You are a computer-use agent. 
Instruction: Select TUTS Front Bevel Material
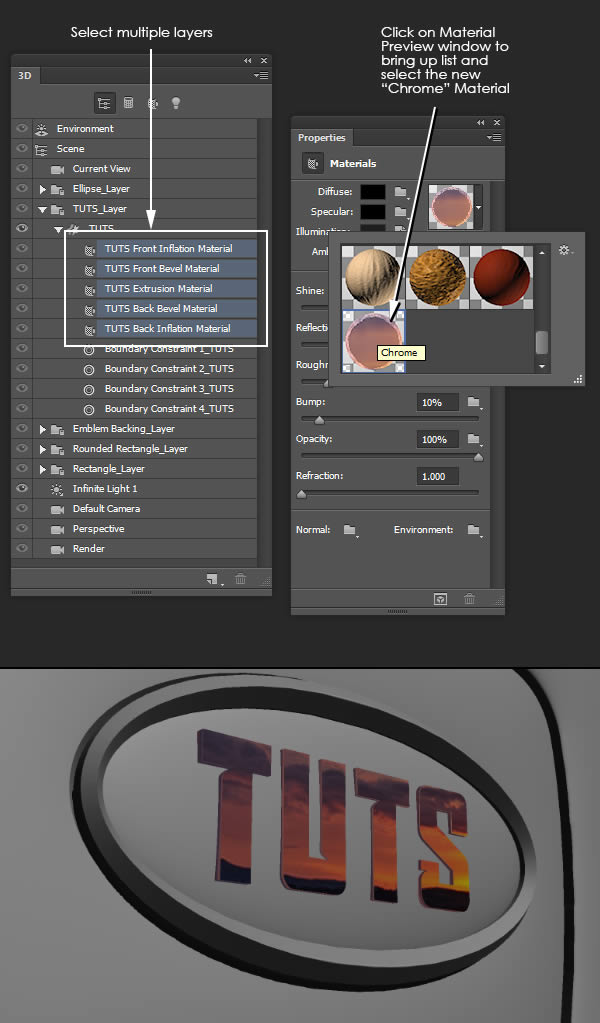pyautogui.click(x=177, y=269)
